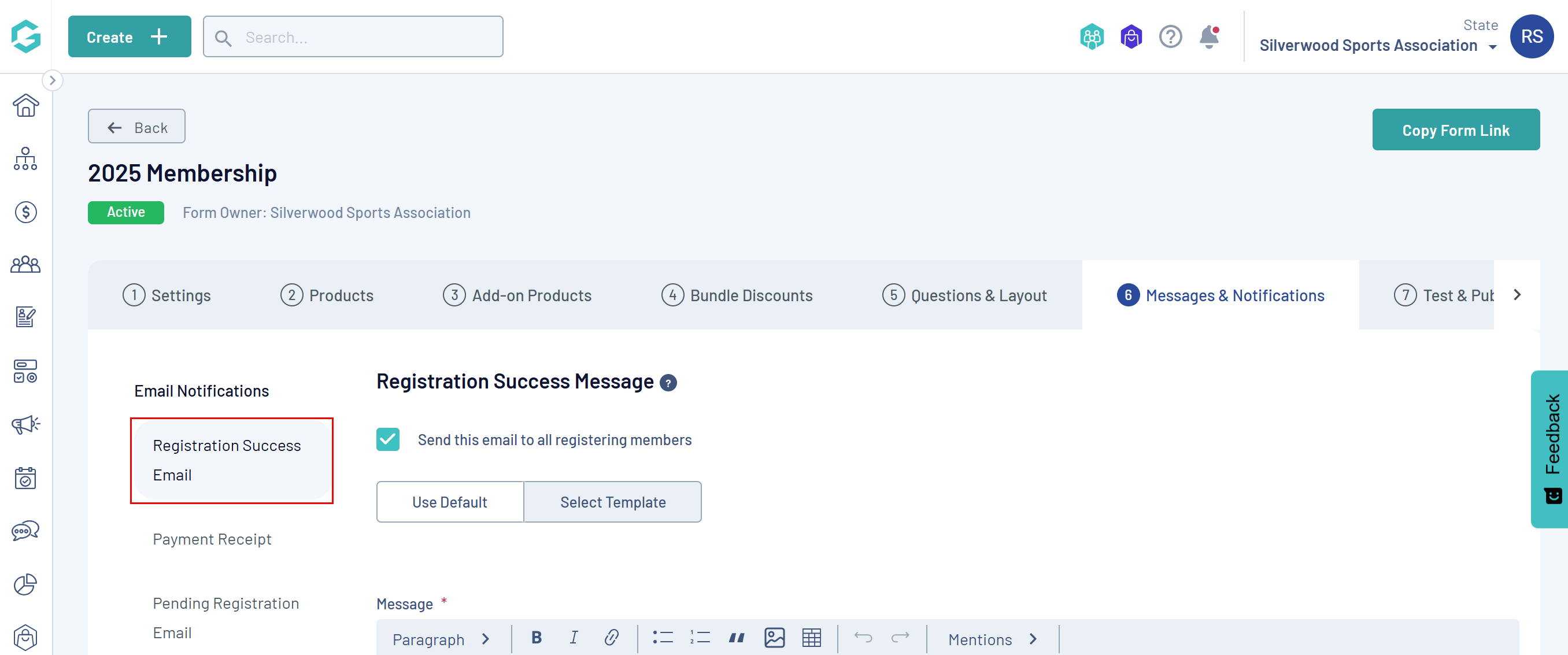Image resolution: width=1568 pixels, height=655 pixels.
Task: Click the megaphone communications sidebar icon
Action: (25, 424)
